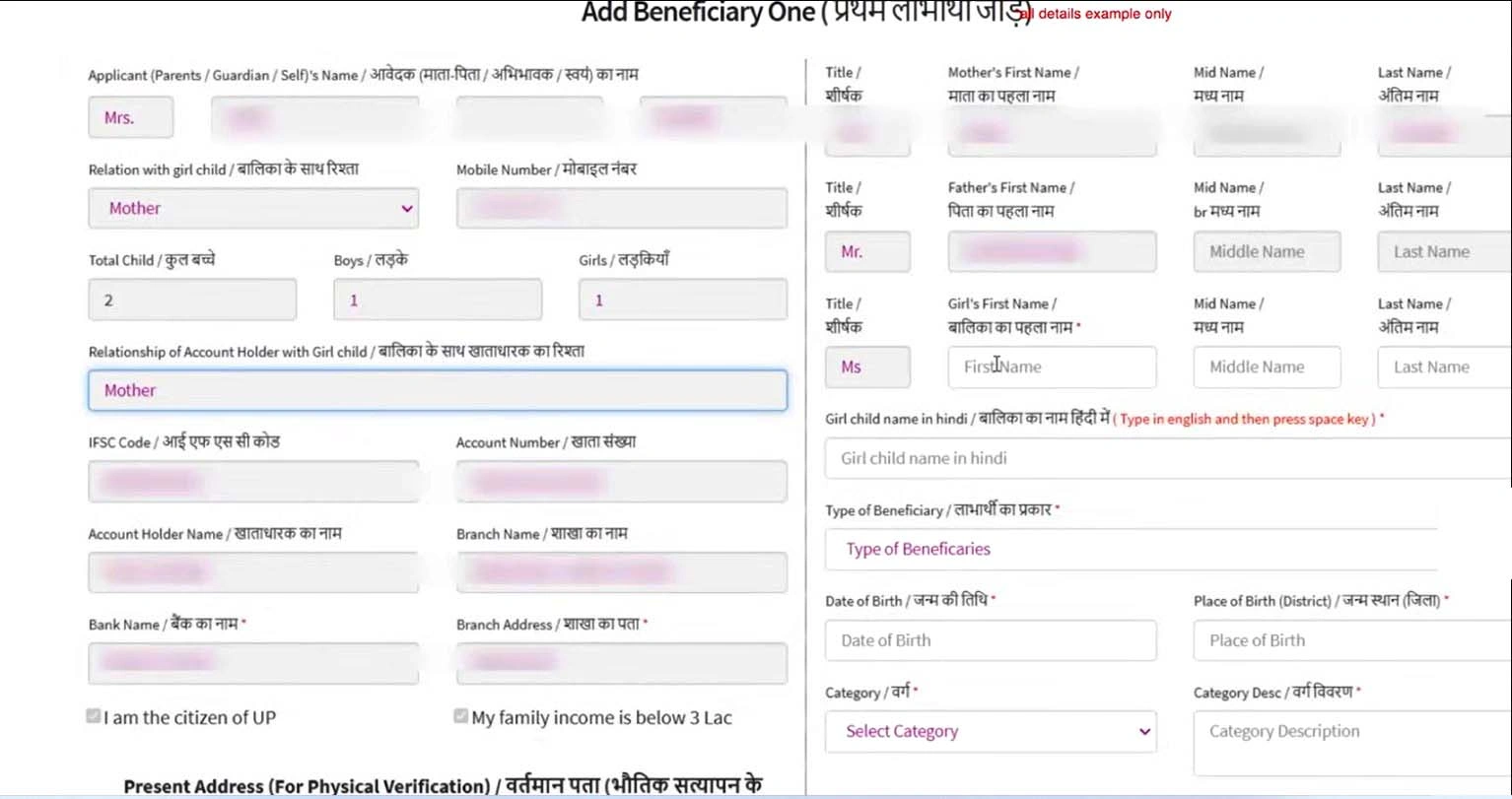The width and height of the screenshot is (1512, 799).
Task: Click the Boys count field
Action: tap(438, 300)
